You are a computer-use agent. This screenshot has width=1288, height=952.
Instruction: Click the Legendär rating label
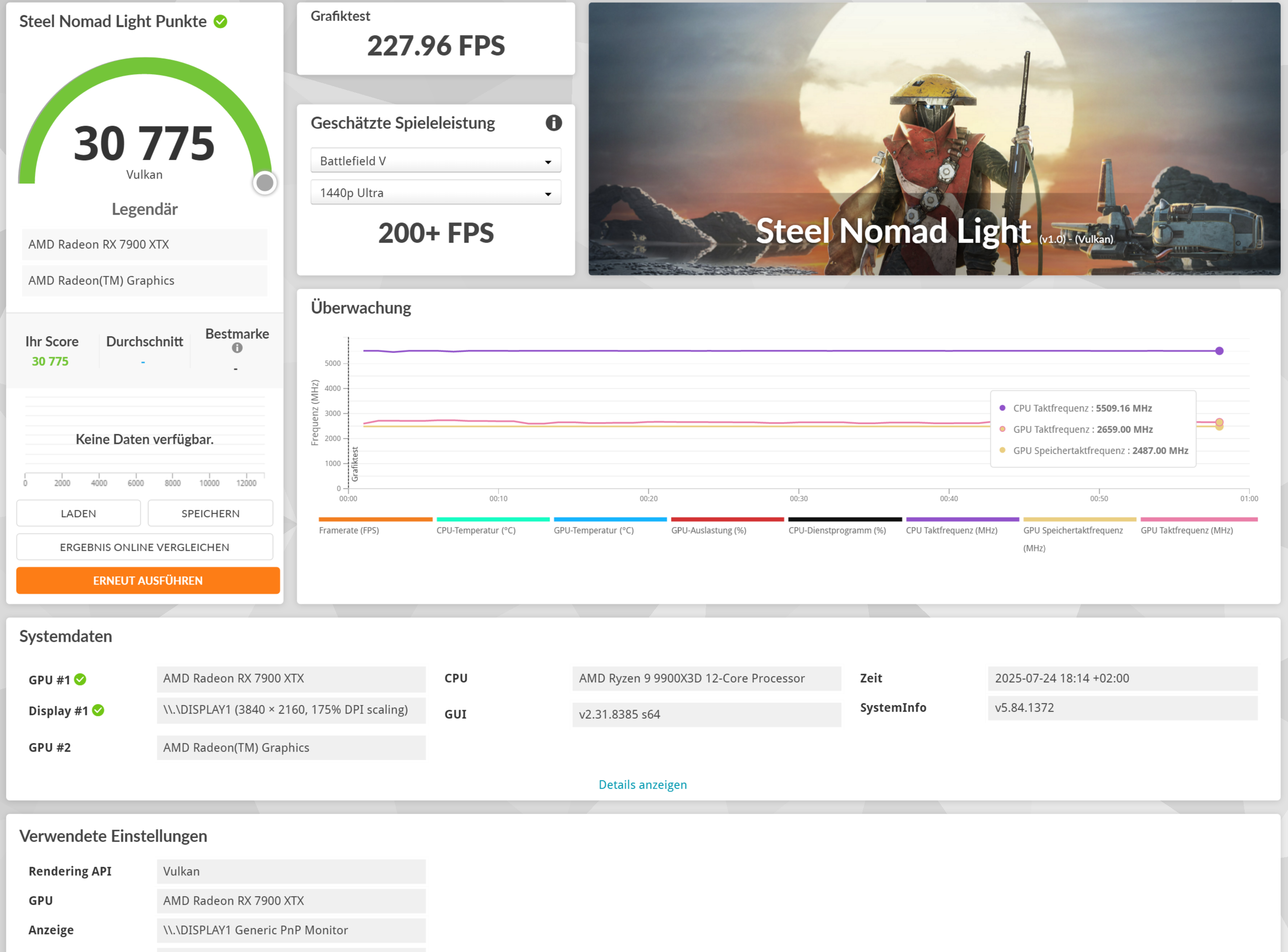(x=145, y=209)
